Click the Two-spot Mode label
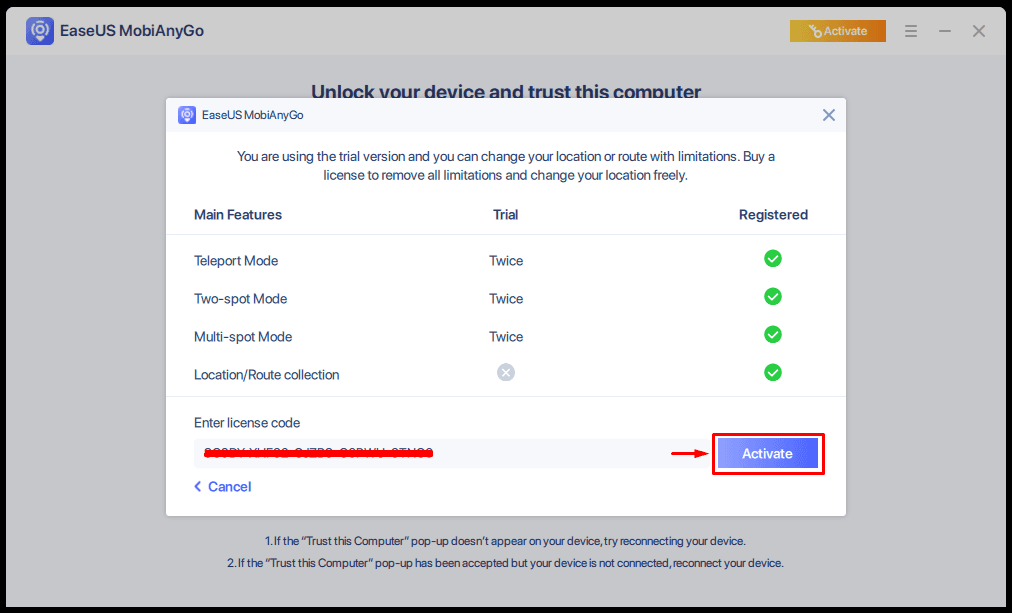 241,299
